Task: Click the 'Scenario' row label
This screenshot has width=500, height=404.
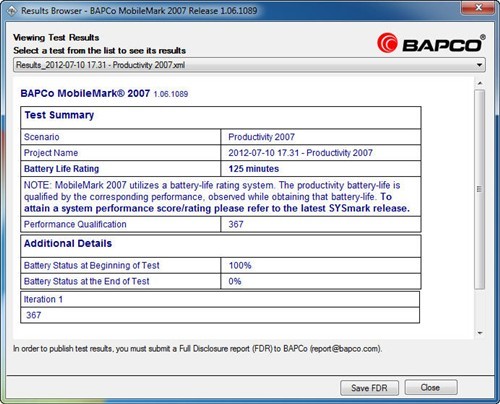Action: tap(42, 137)
